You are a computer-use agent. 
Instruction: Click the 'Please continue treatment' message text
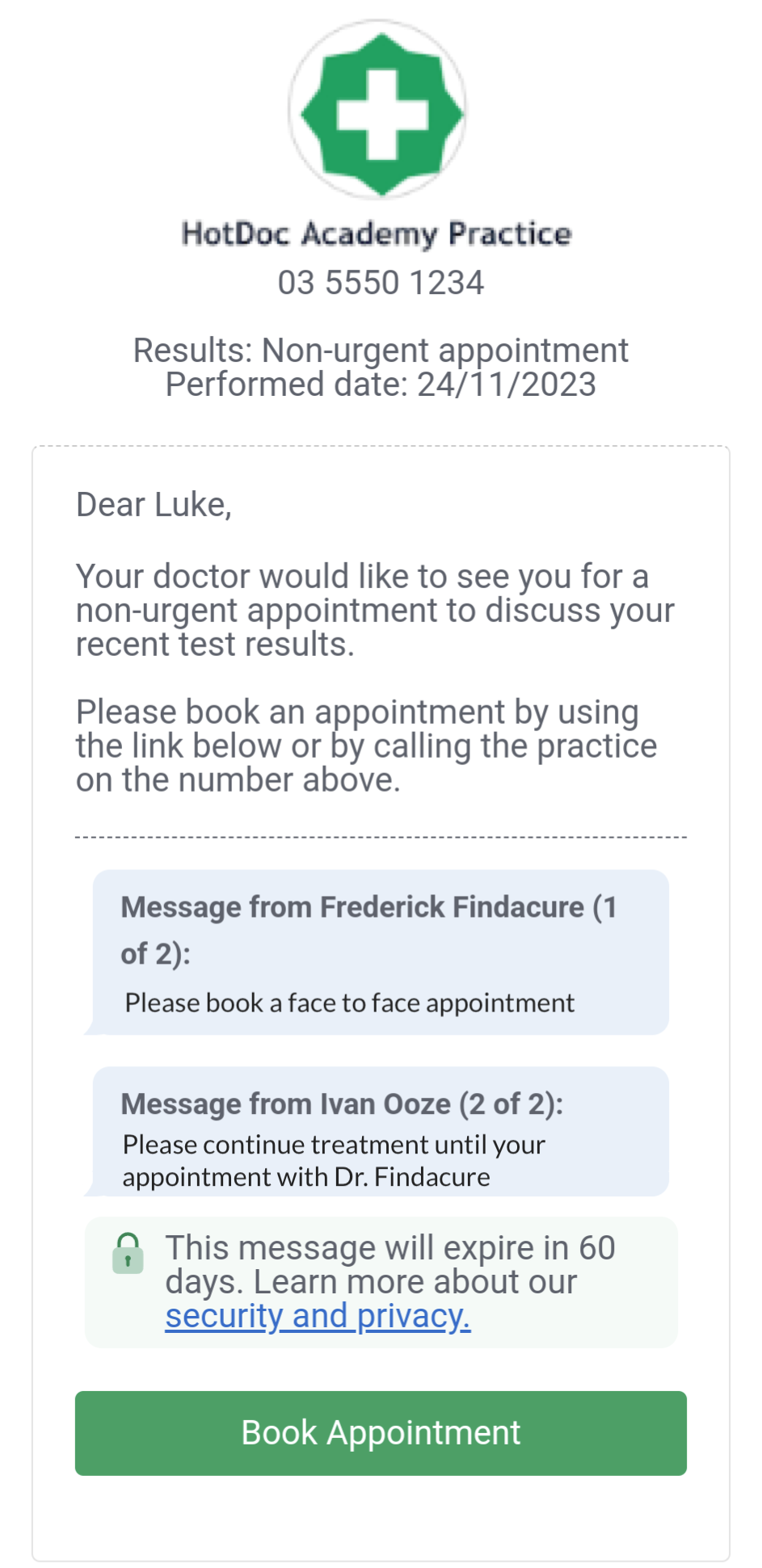pos(334,1160)
